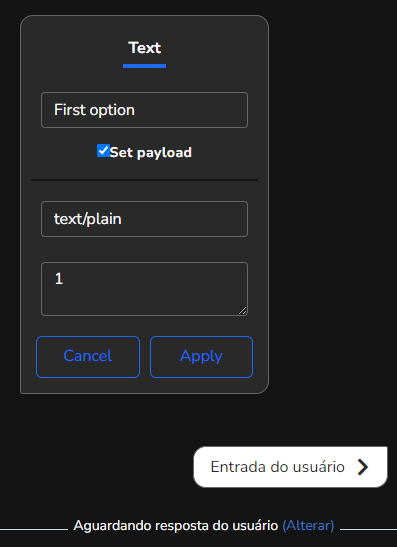The height and width of the screenshot is (547, 397).
Task: Apply the option changes
Action: (201, 357)
